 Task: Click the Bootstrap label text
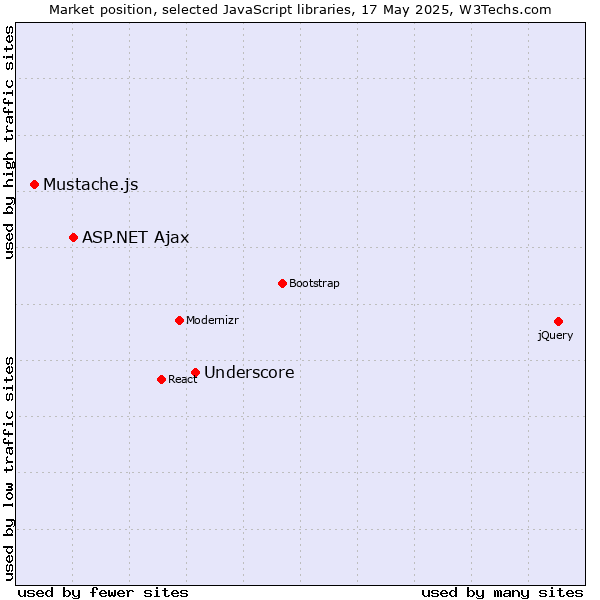click(x=314, y=284)
